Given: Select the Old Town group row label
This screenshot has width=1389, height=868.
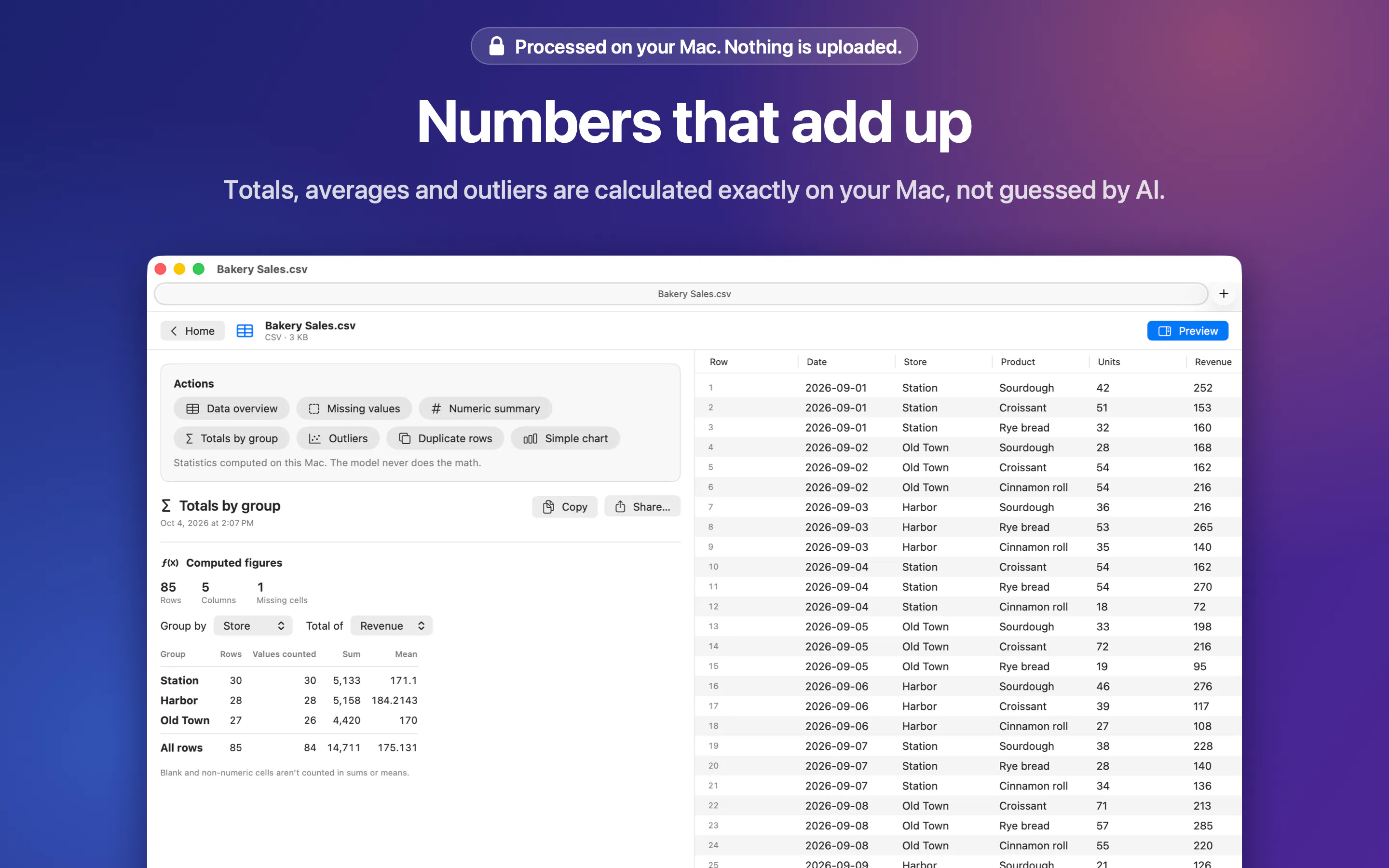Looking at the screenshot, I should click(185, 720).
